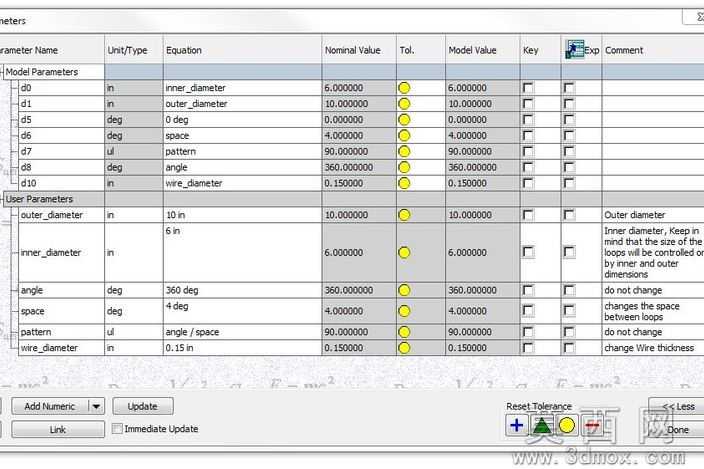
Task: Select equation 'angle / space' for pattern
Action: tap(242, 332)
